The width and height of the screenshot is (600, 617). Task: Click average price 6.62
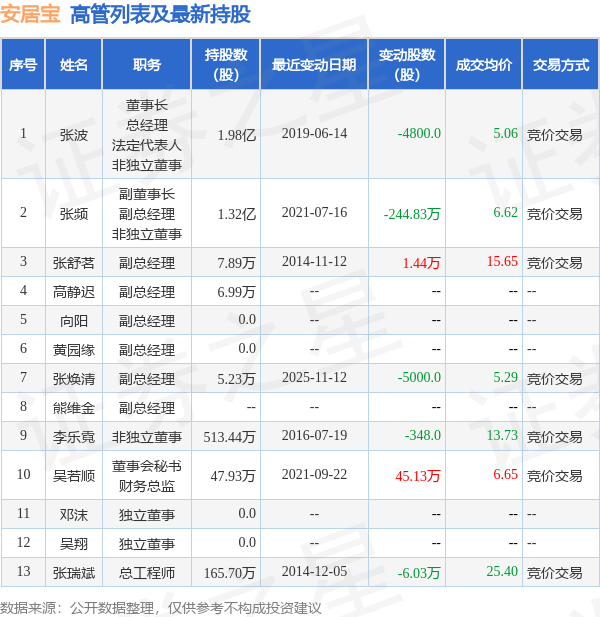coord(506,212)
